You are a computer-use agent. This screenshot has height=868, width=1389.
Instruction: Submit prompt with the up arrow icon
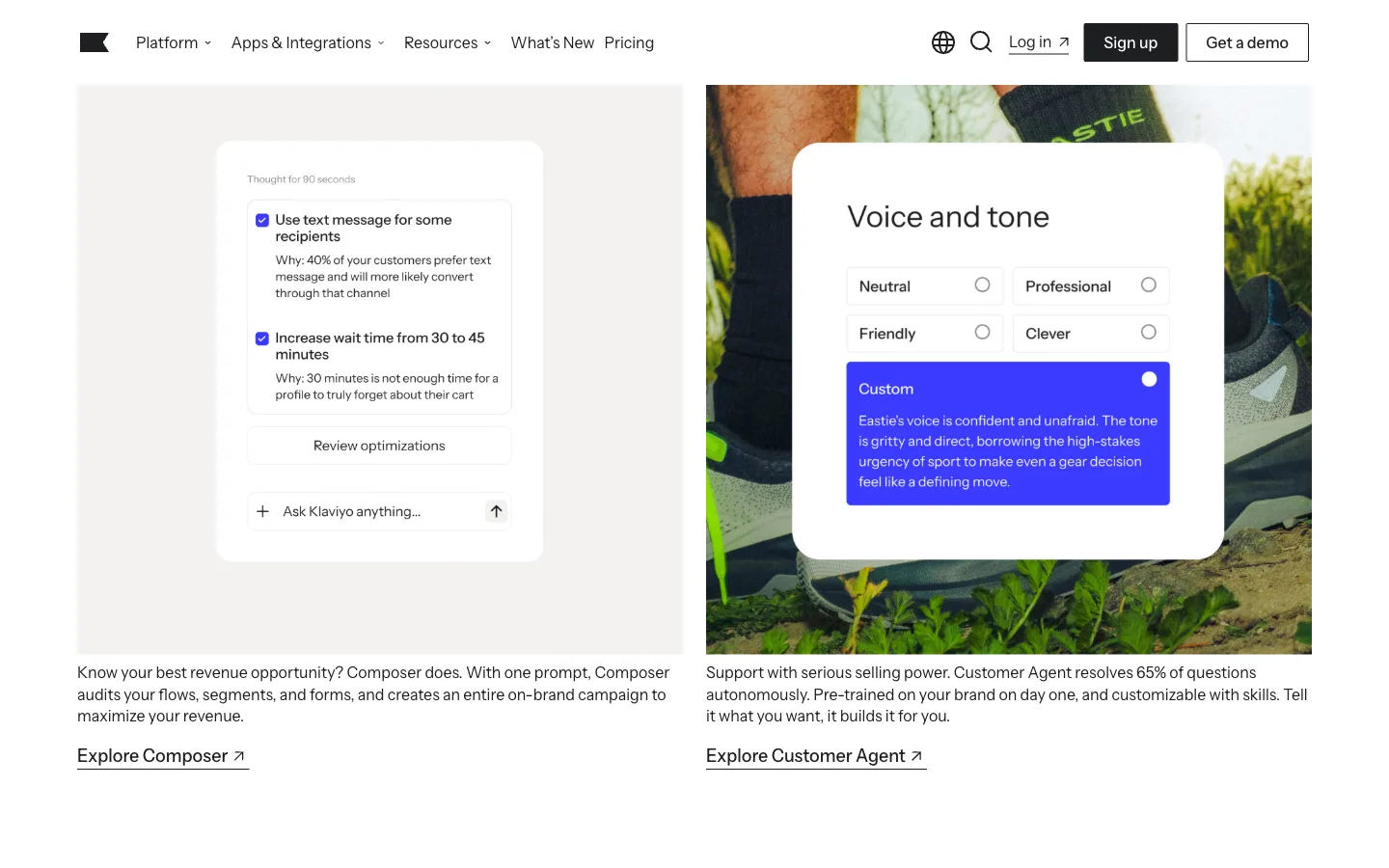click(x=496, y=511)
